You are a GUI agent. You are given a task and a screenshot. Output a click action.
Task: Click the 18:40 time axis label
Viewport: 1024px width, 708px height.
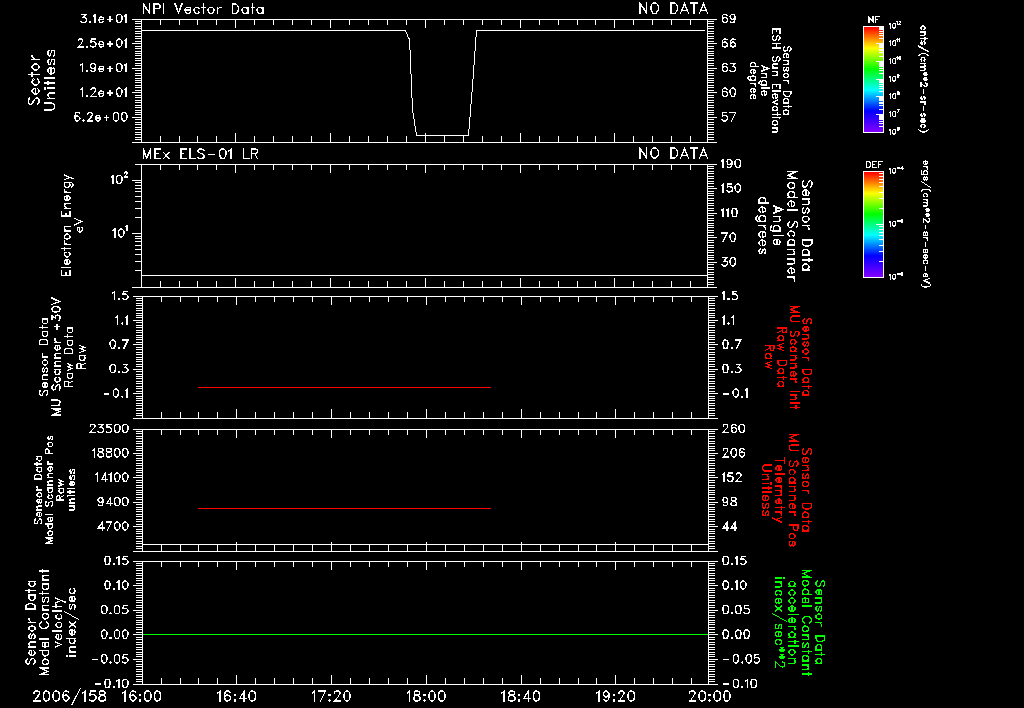520,696
